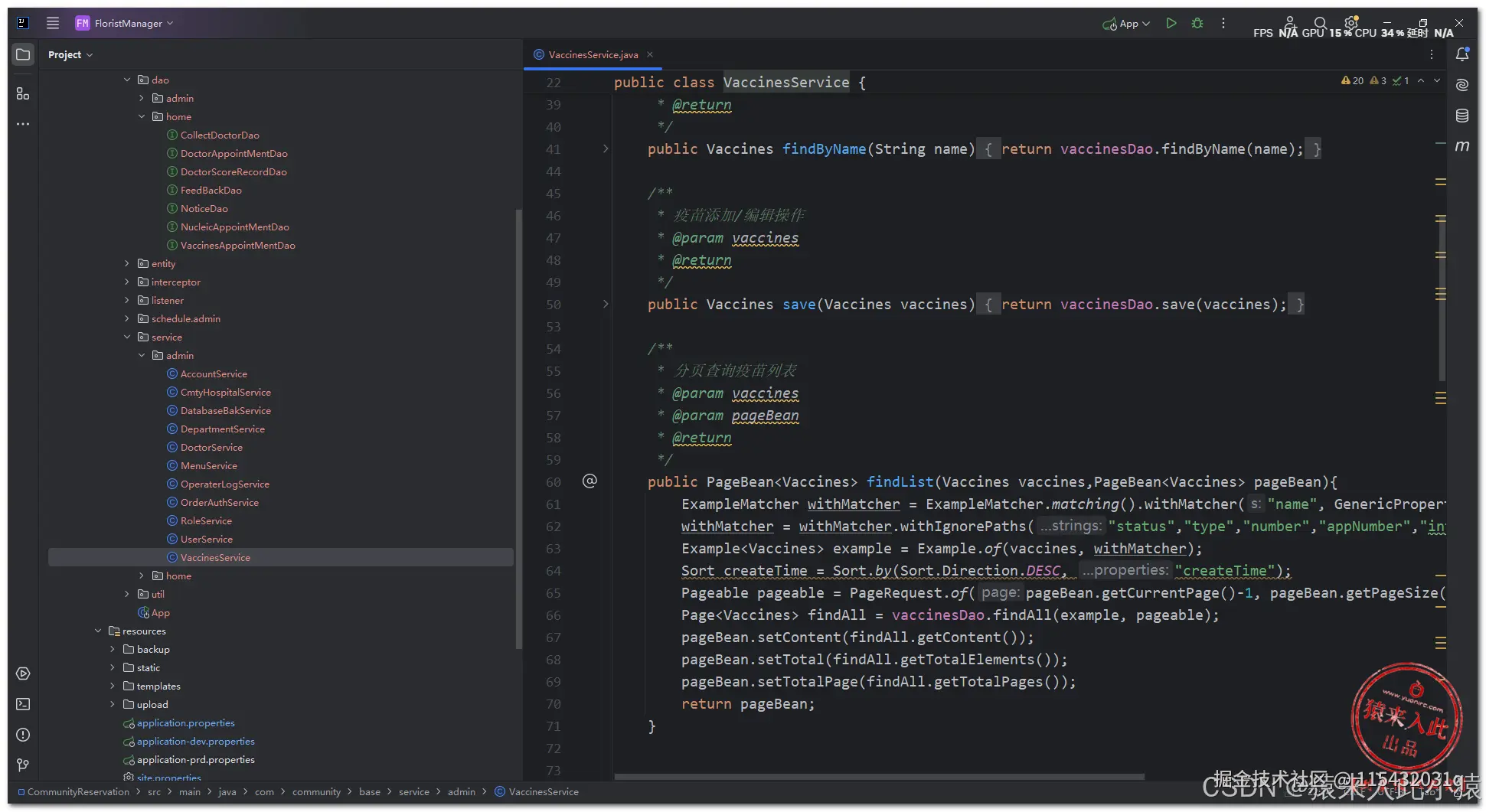Image resolution: width=1486 pixels, height=812 pixels.
Task: Open AccountService class
Action: click(214, 373)
